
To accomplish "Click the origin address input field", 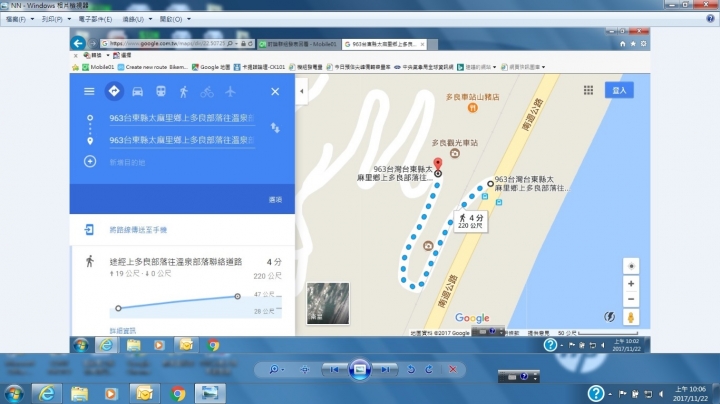I will coord(182,118).
